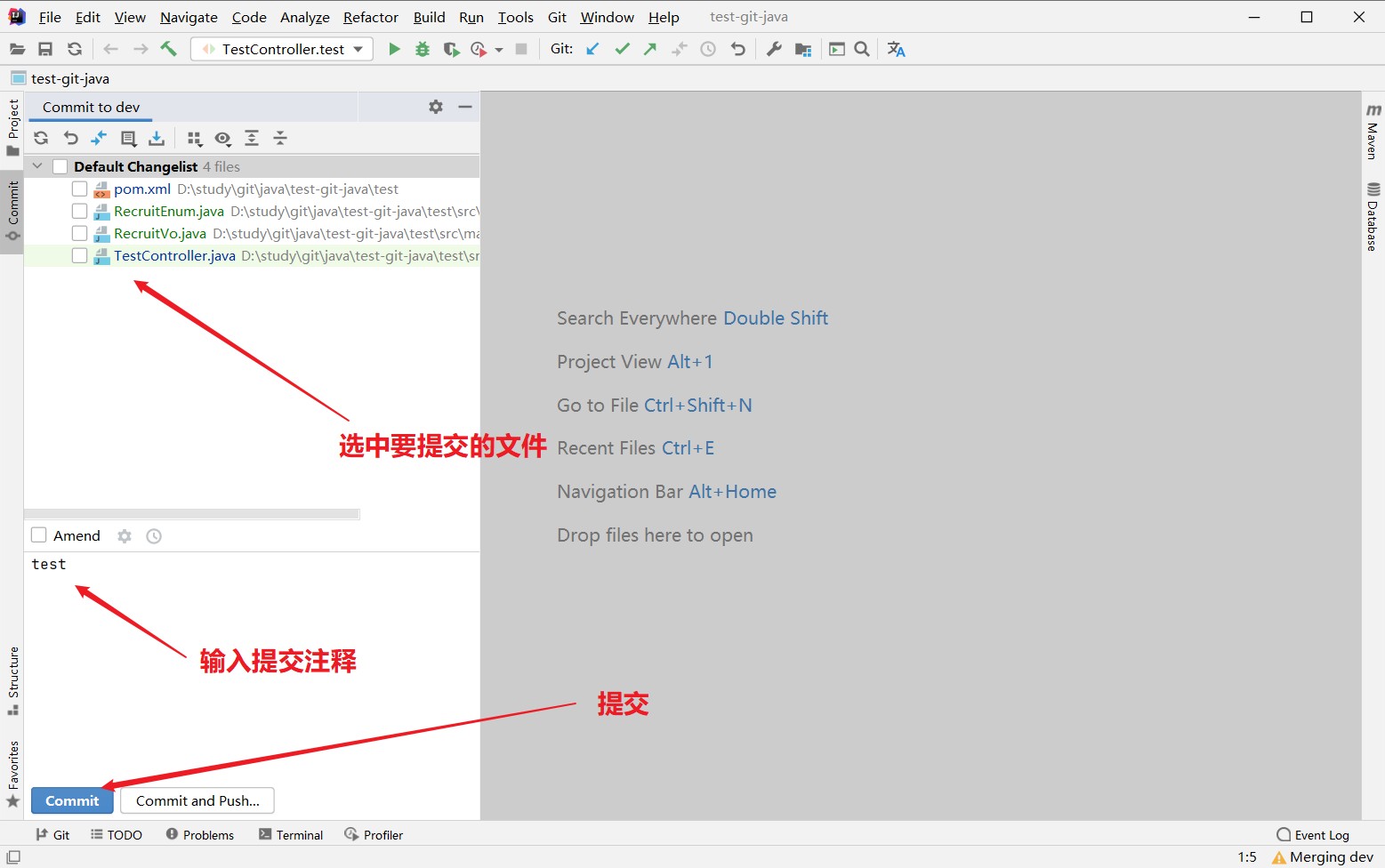The image size is (1385, 868).
Task: Open Settings via wrench icon
Action: [774, 49]
